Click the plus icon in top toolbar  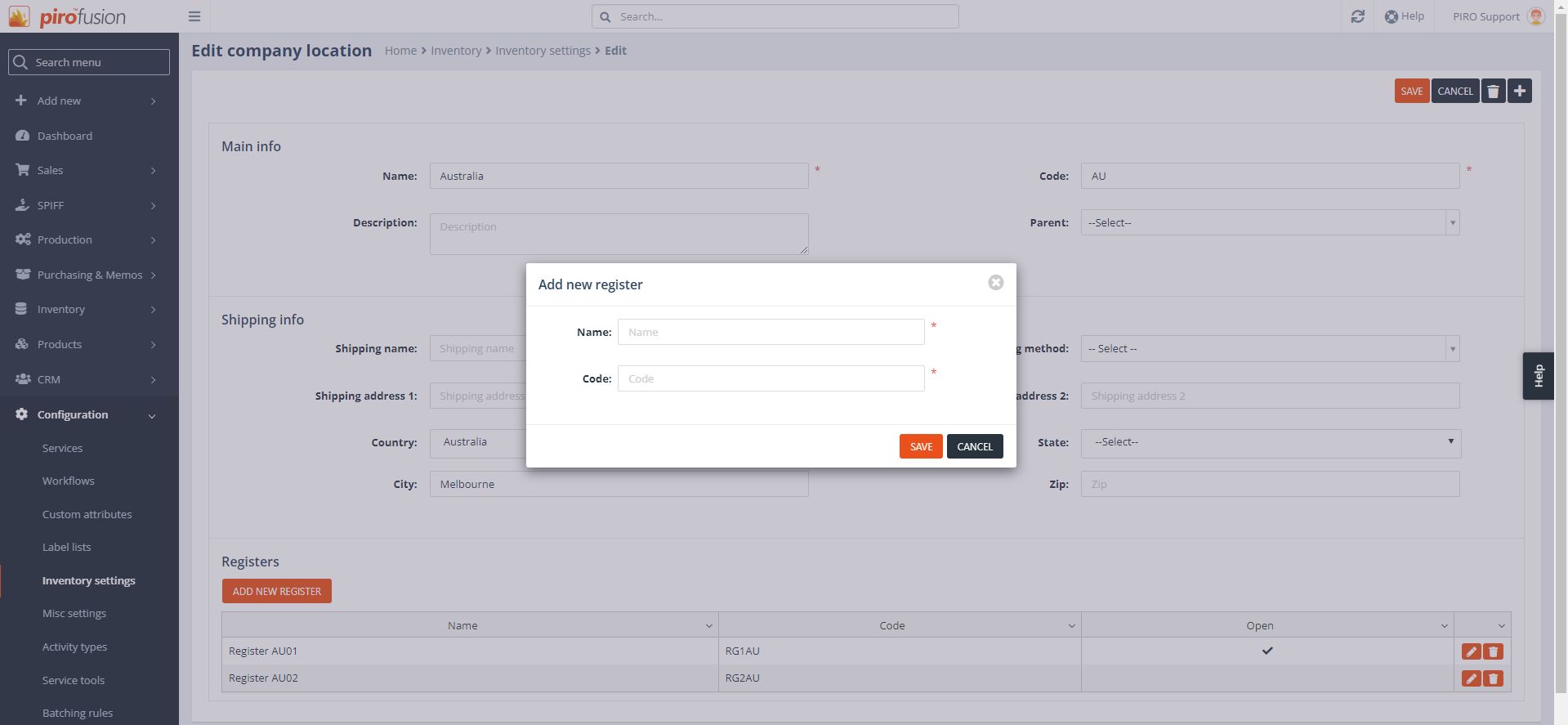[x=1520, y=92]
